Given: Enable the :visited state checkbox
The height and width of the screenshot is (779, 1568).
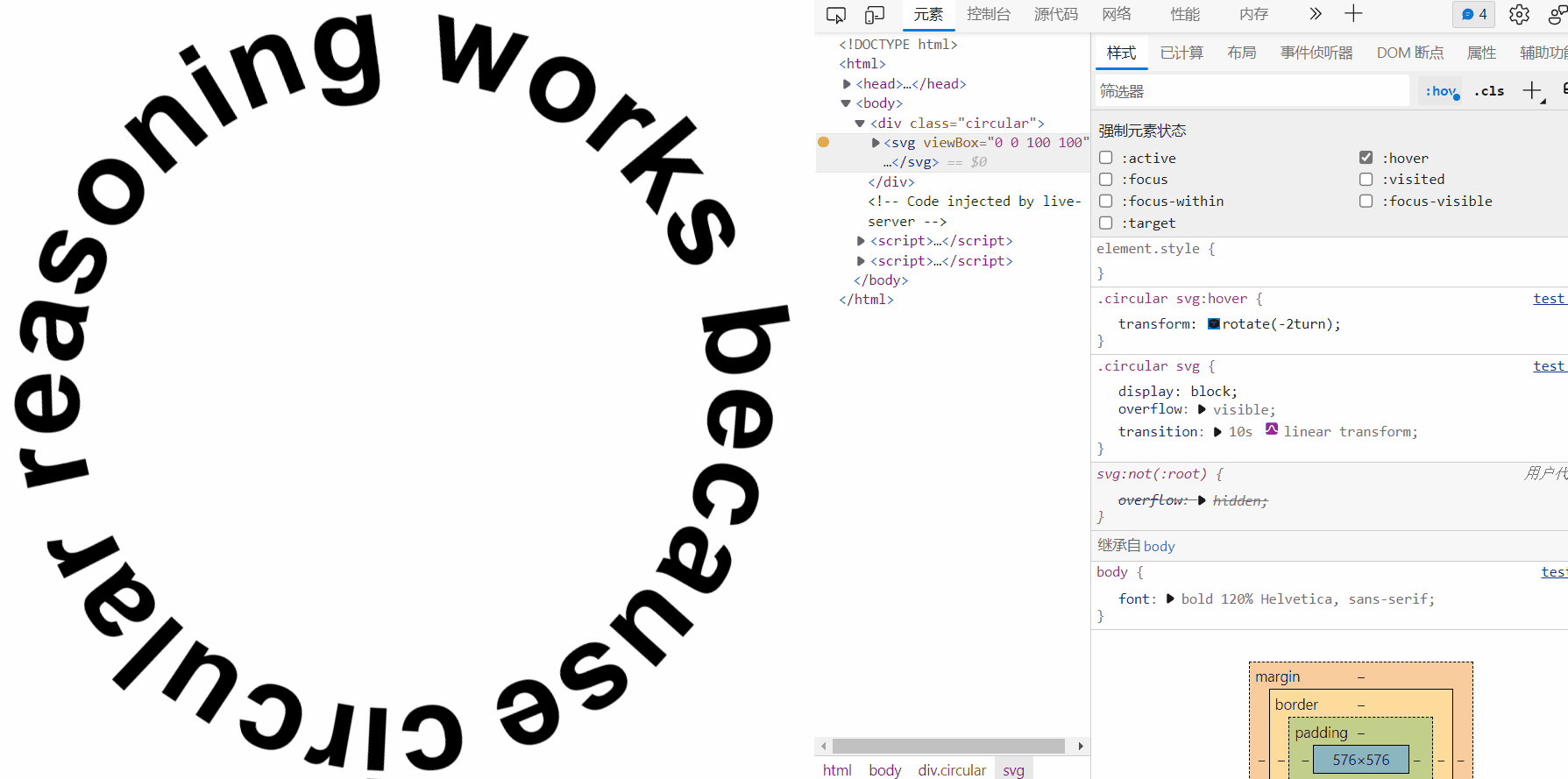Looking at the screenshot, I should coord(1366,179).
